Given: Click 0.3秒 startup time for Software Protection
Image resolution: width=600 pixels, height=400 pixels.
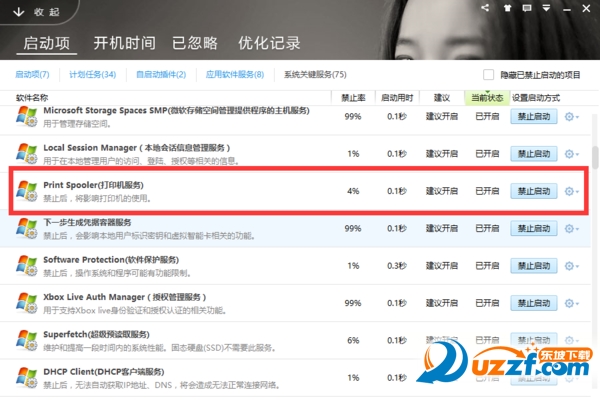Looking at the screenshot, I should 397,266.
